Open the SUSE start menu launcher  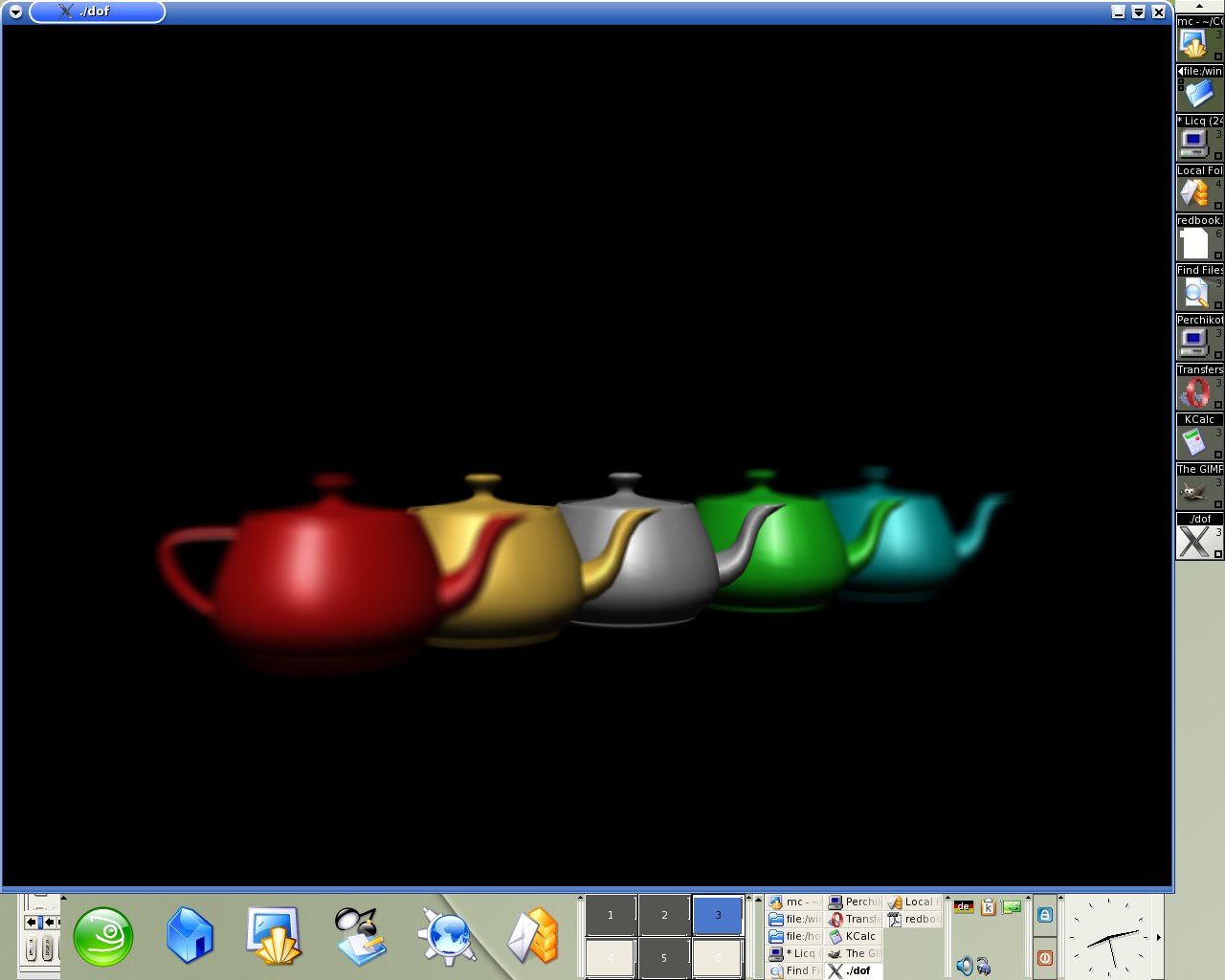click(x=103, y=936)
